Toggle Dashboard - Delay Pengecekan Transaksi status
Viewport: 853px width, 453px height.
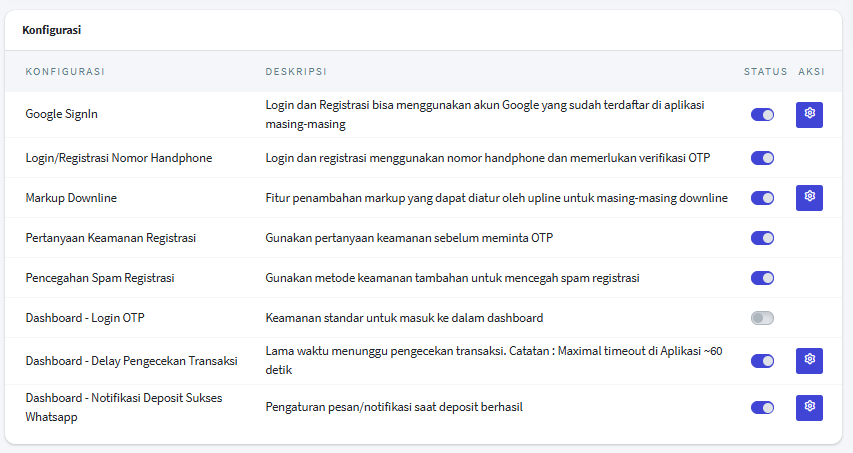762,361
